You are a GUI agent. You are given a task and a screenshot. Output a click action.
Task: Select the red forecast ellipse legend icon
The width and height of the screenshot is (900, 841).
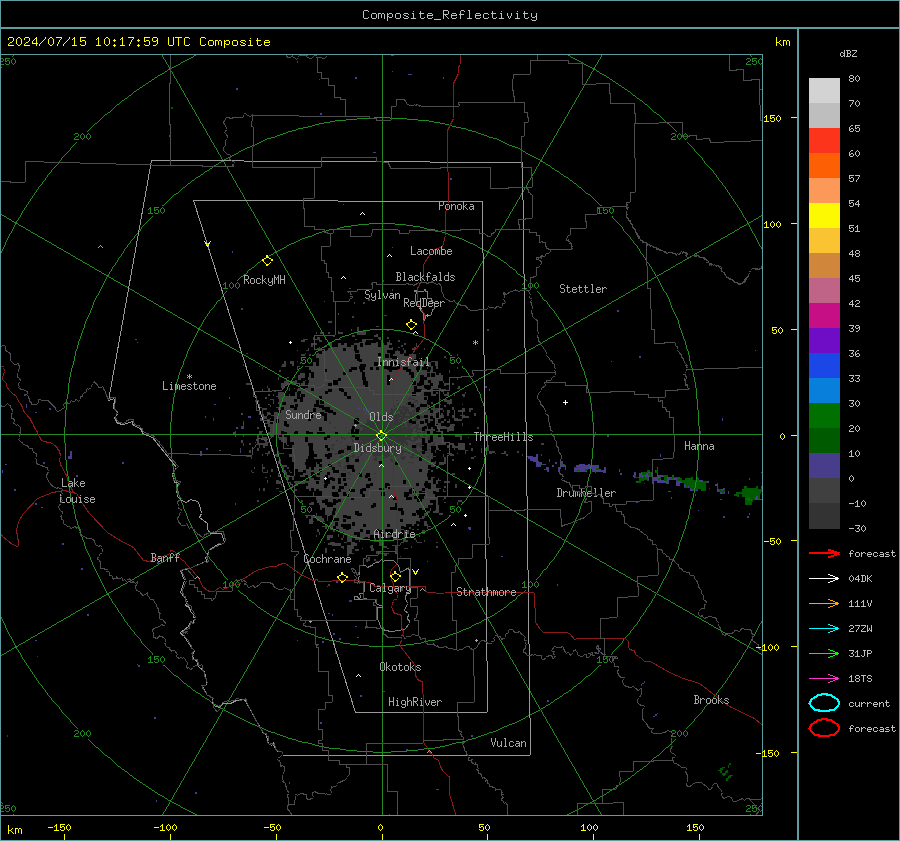[824, 728]
